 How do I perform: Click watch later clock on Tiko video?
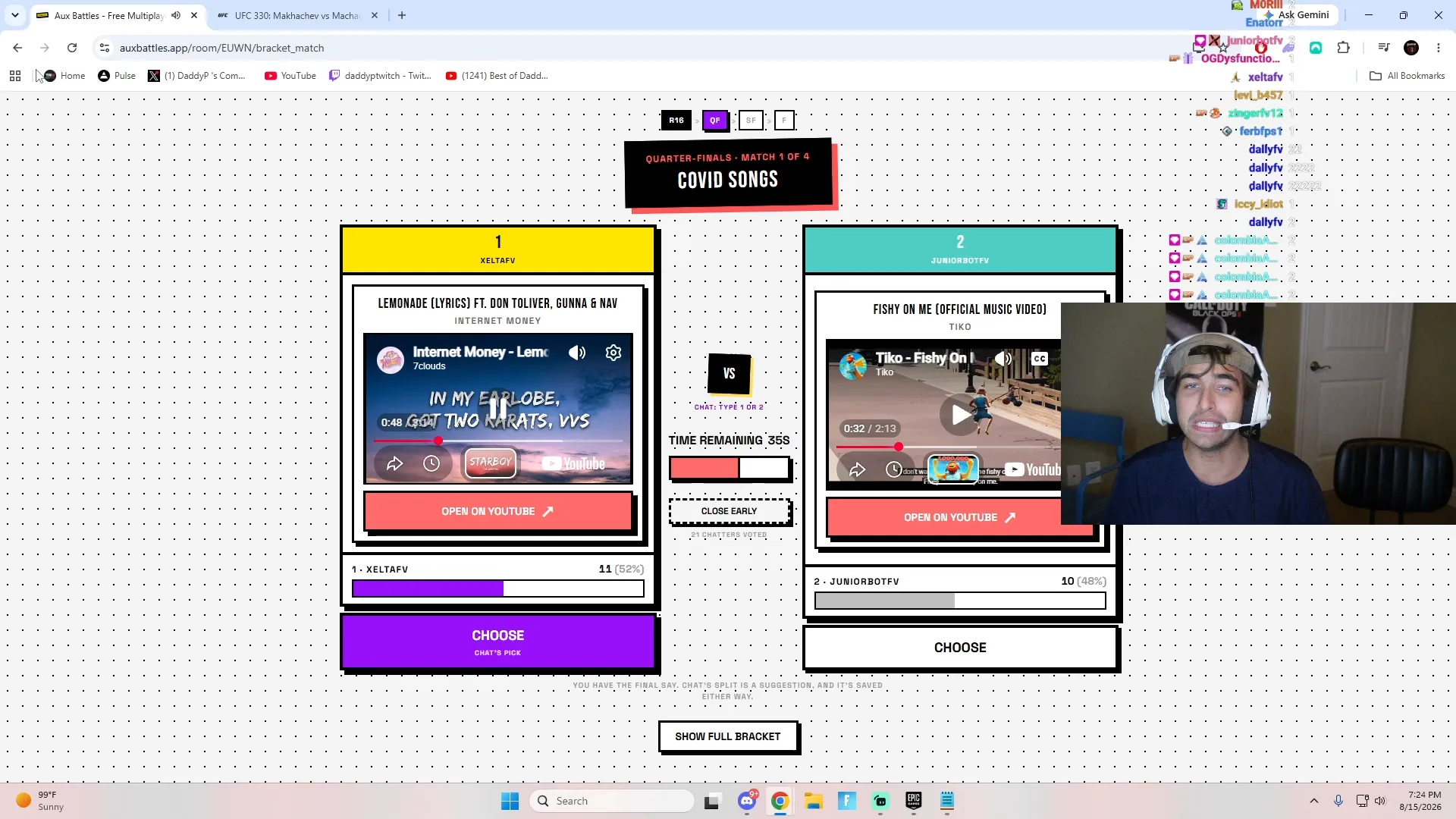894,469
